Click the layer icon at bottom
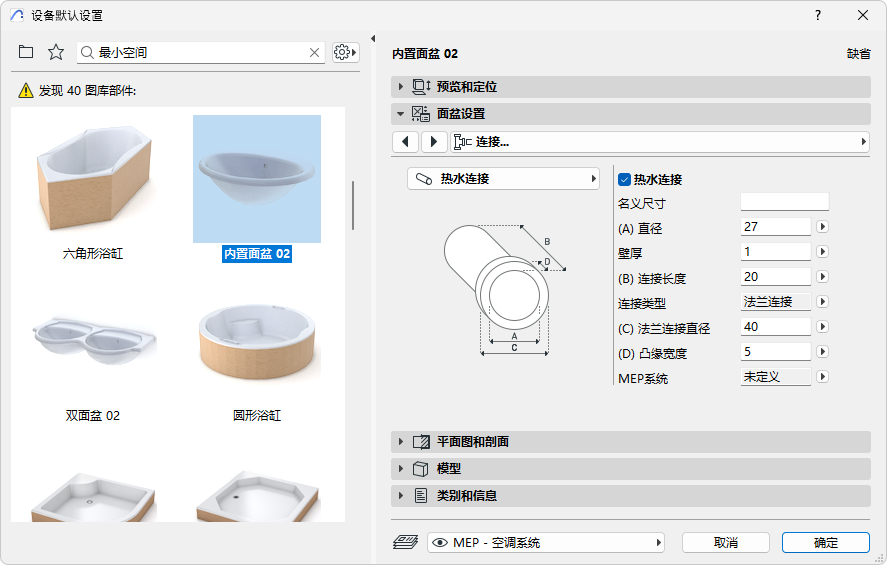Viewport: 887px width, 565px height. (x=406, y=542)
